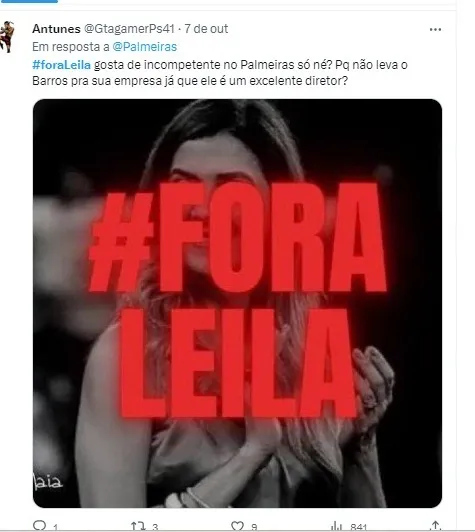The height and width of the screenshot is (532, 475).
Task: Click the watermark signature in image corner
Action: (x=48, y=482)
